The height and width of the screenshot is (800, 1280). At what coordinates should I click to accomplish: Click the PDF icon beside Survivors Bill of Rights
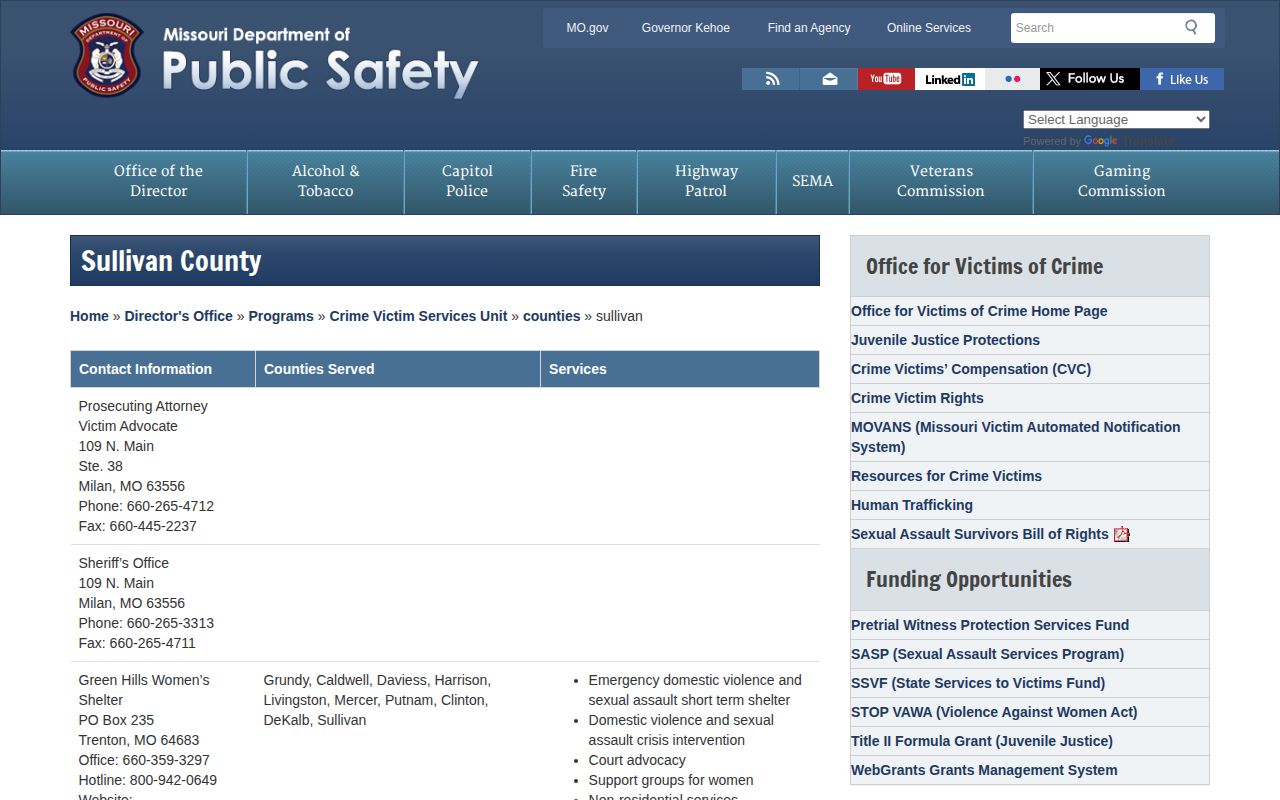(1122, 534)
